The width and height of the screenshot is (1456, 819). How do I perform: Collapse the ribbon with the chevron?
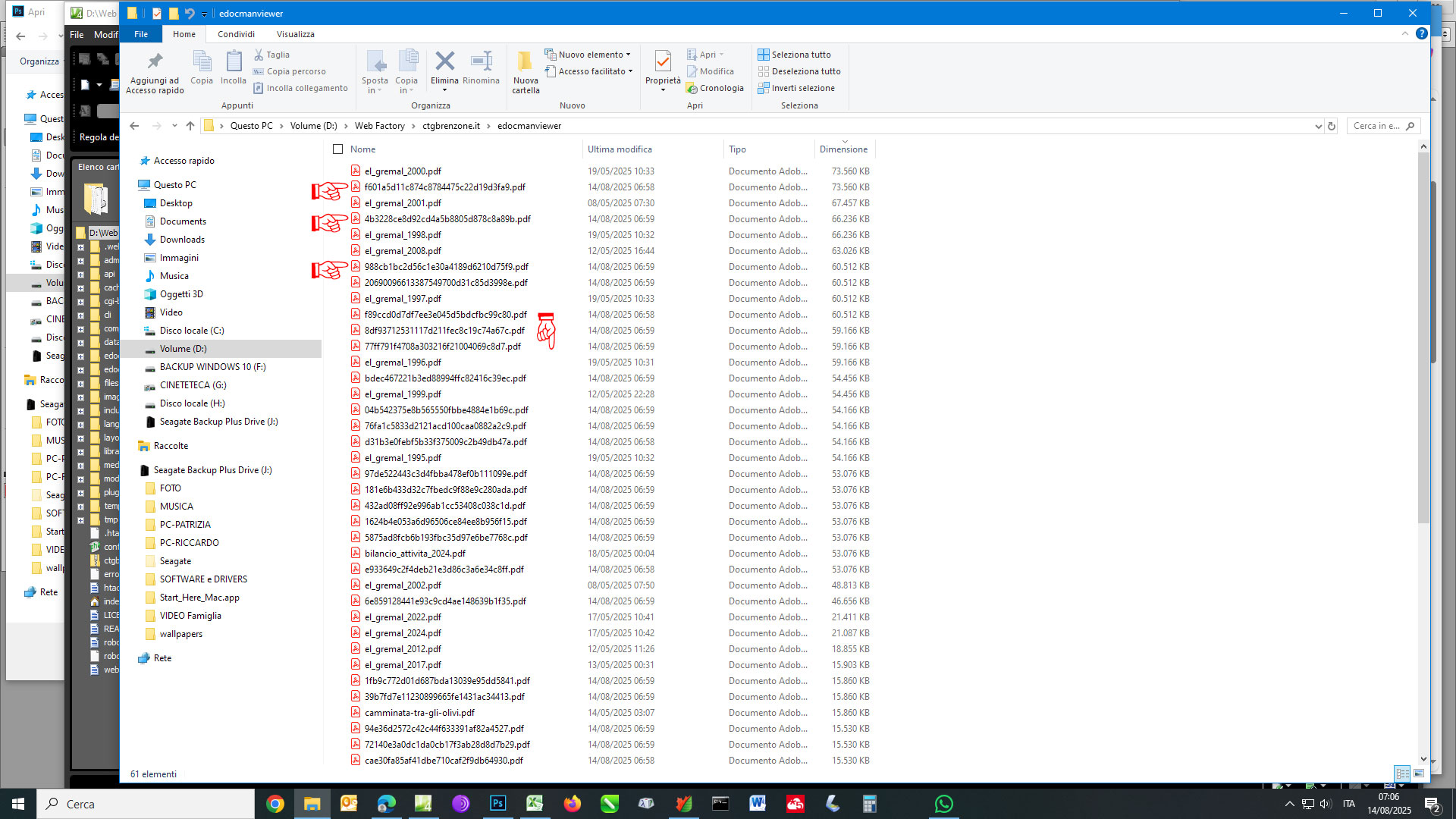pos(1405,34)
